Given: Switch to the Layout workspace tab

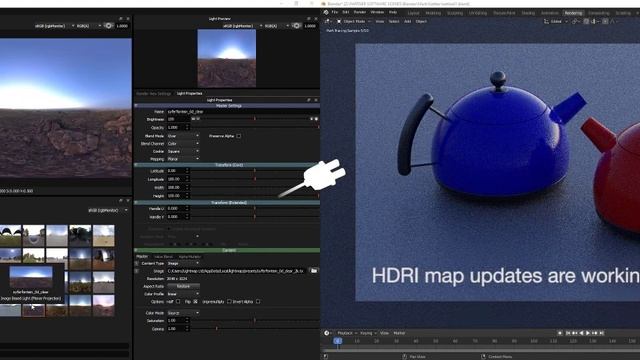Looking at the screenshot, I should (x=413, y=13).
